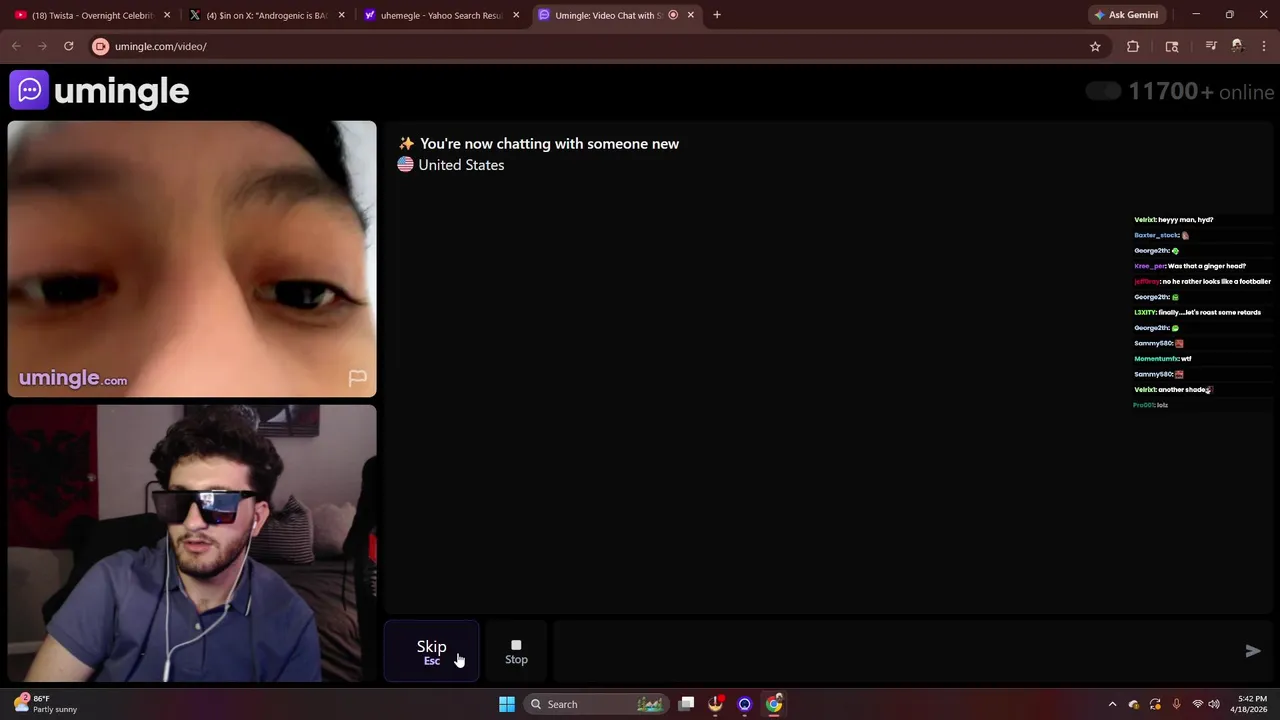Click the "11700+ online" counter
The width and height of the screenshot is (1280, 720).
(1201, 92)
